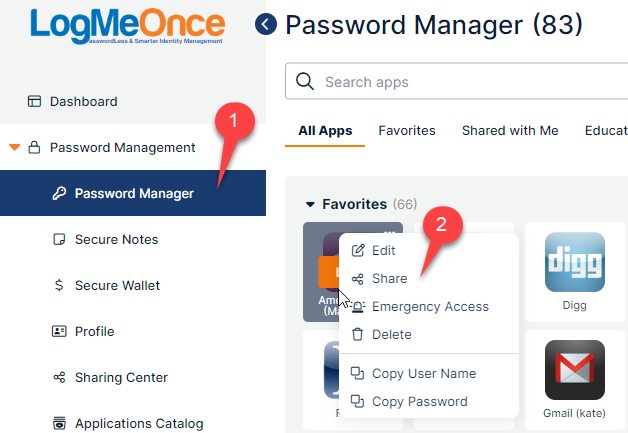Open the Sharing Center share icon
Image resolution: width=628 pixels, height=433 pixels.
click(59, 377)
